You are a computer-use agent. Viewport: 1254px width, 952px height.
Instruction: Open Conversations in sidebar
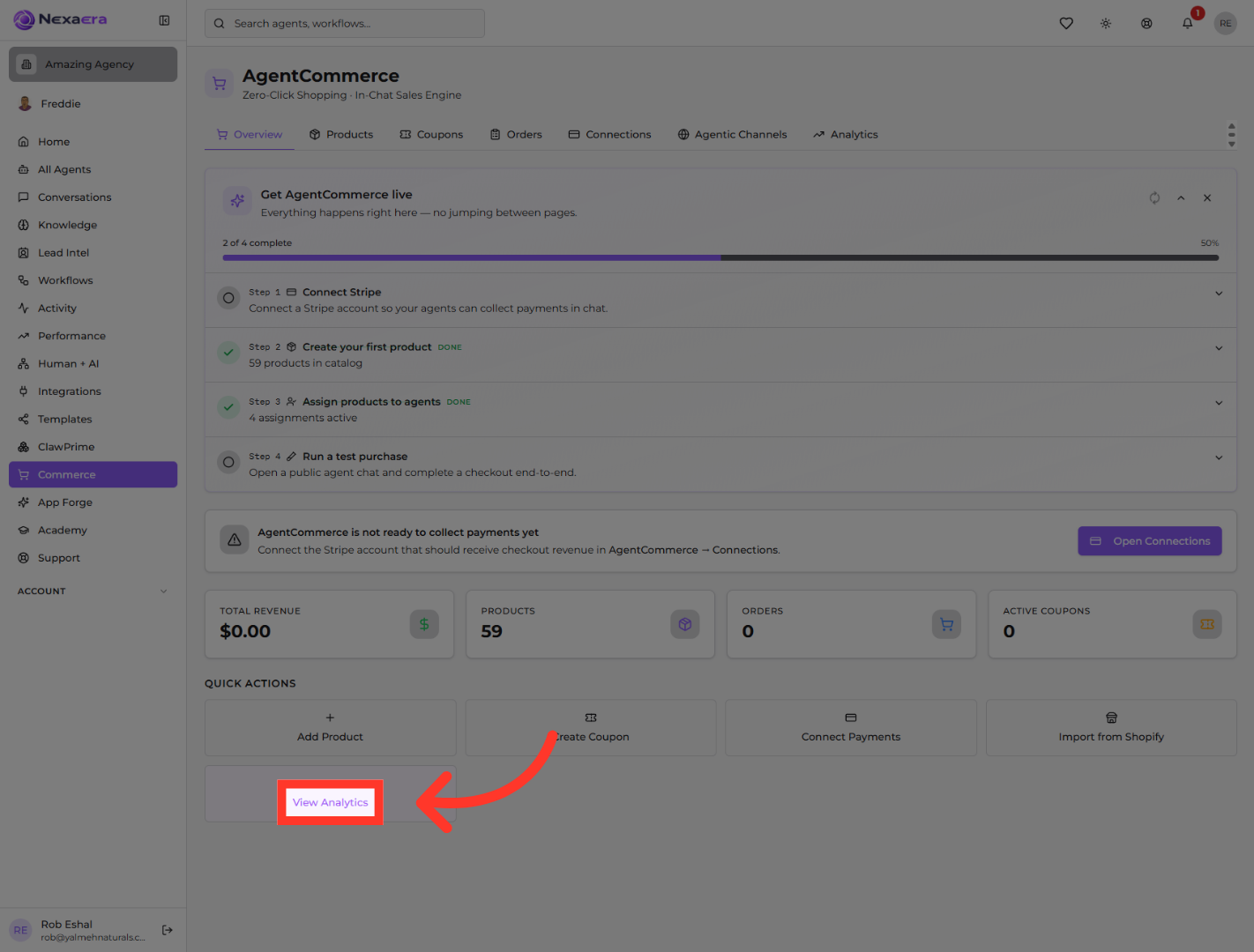pyautogui.click(x=93, y=197)
